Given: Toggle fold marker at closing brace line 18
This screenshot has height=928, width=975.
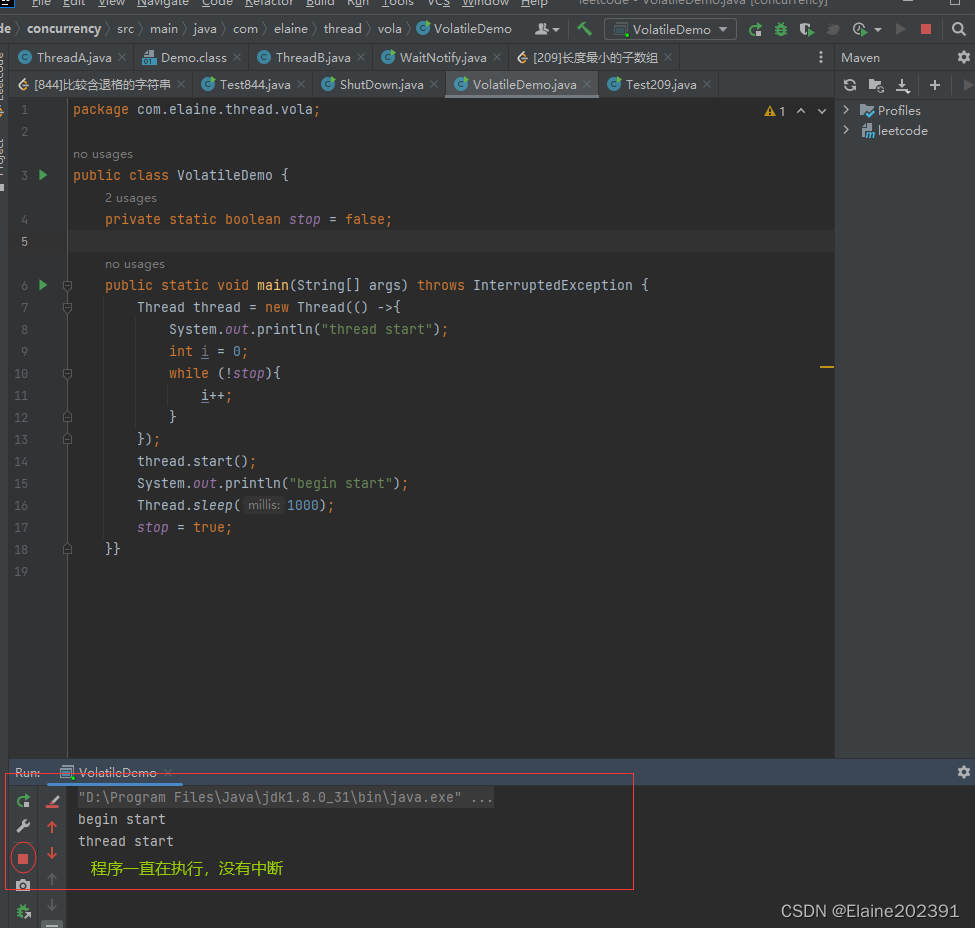Looking at the screenshot, I should (x=67, y=549).
